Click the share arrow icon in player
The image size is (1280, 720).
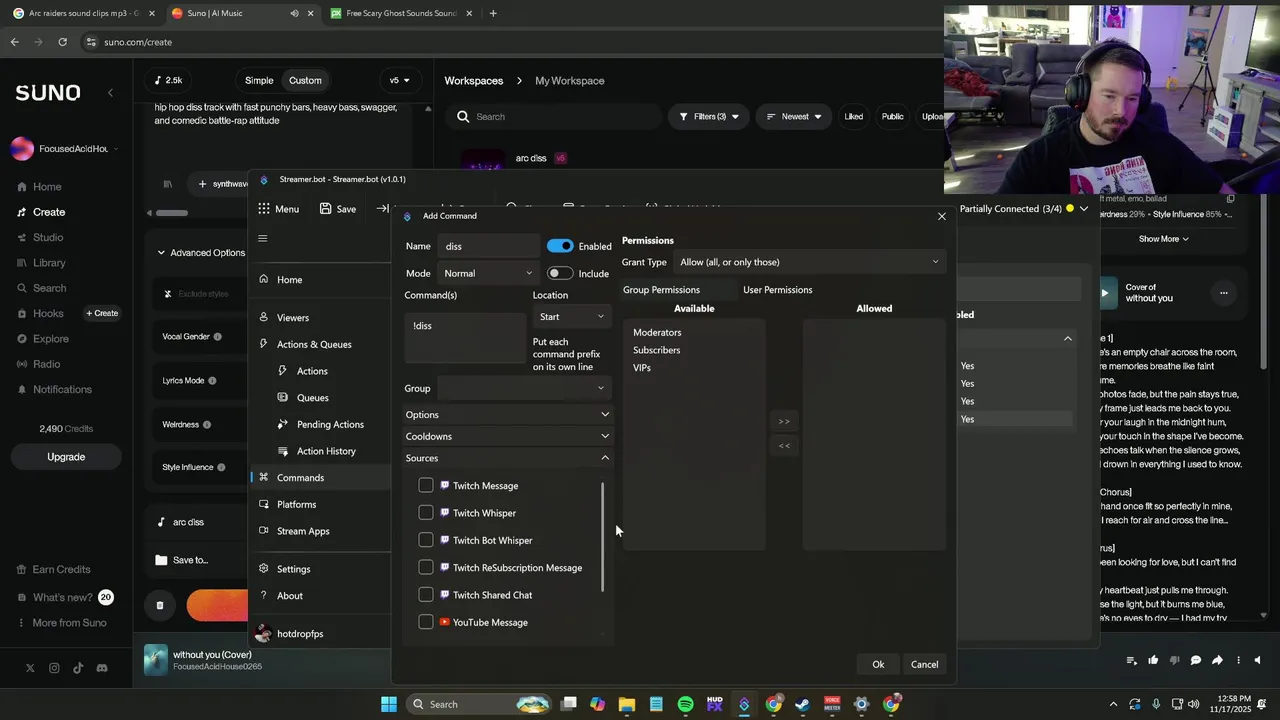click(x=1217, y=660)
